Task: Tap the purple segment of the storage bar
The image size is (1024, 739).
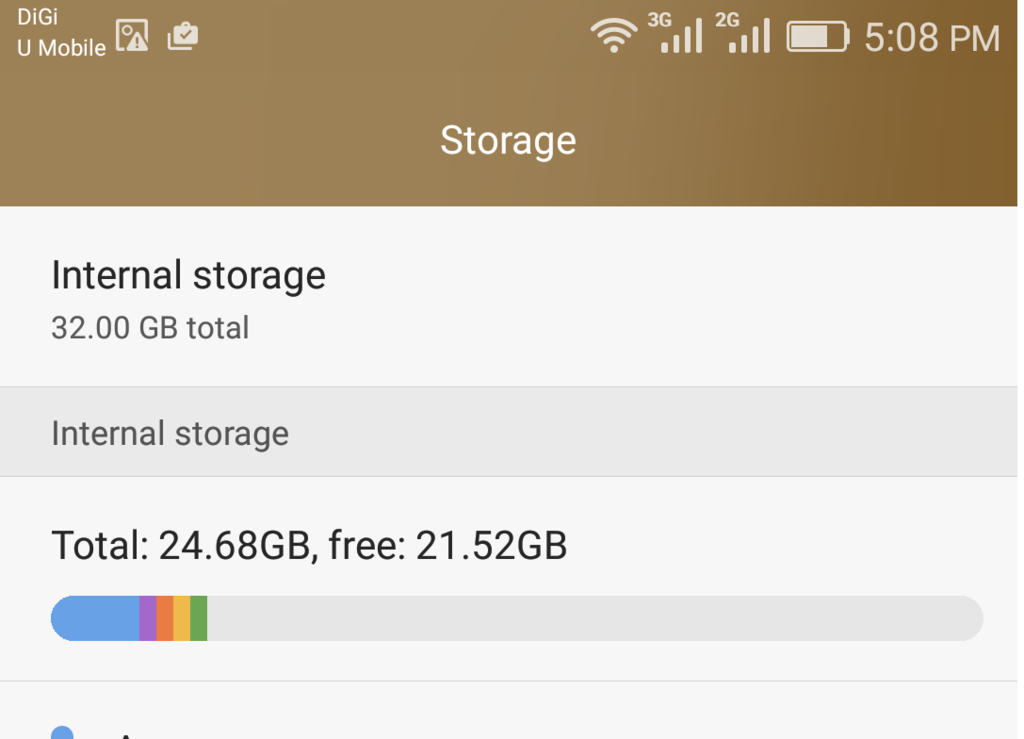Action: coord(148,618)
